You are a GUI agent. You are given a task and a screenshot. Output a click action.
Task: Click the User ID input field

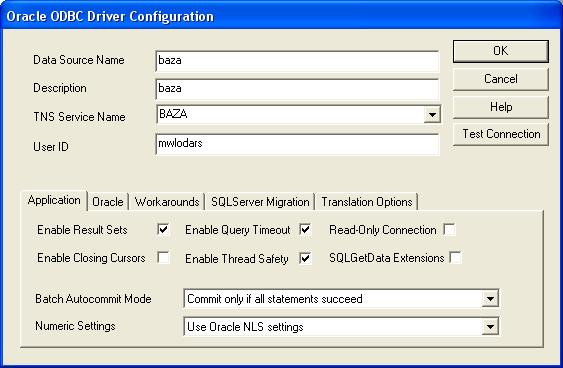pyautogui.click(x=297, y=144)
